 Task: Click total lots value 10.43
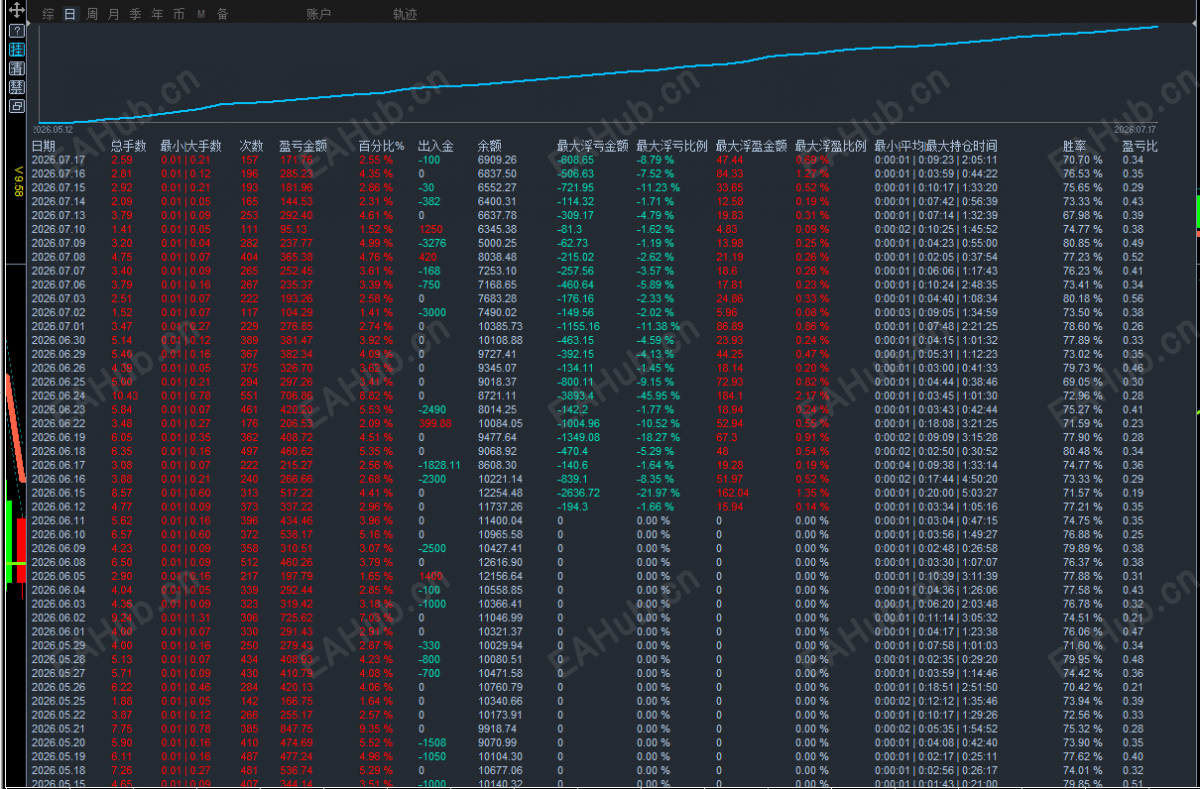click(126, 396)
